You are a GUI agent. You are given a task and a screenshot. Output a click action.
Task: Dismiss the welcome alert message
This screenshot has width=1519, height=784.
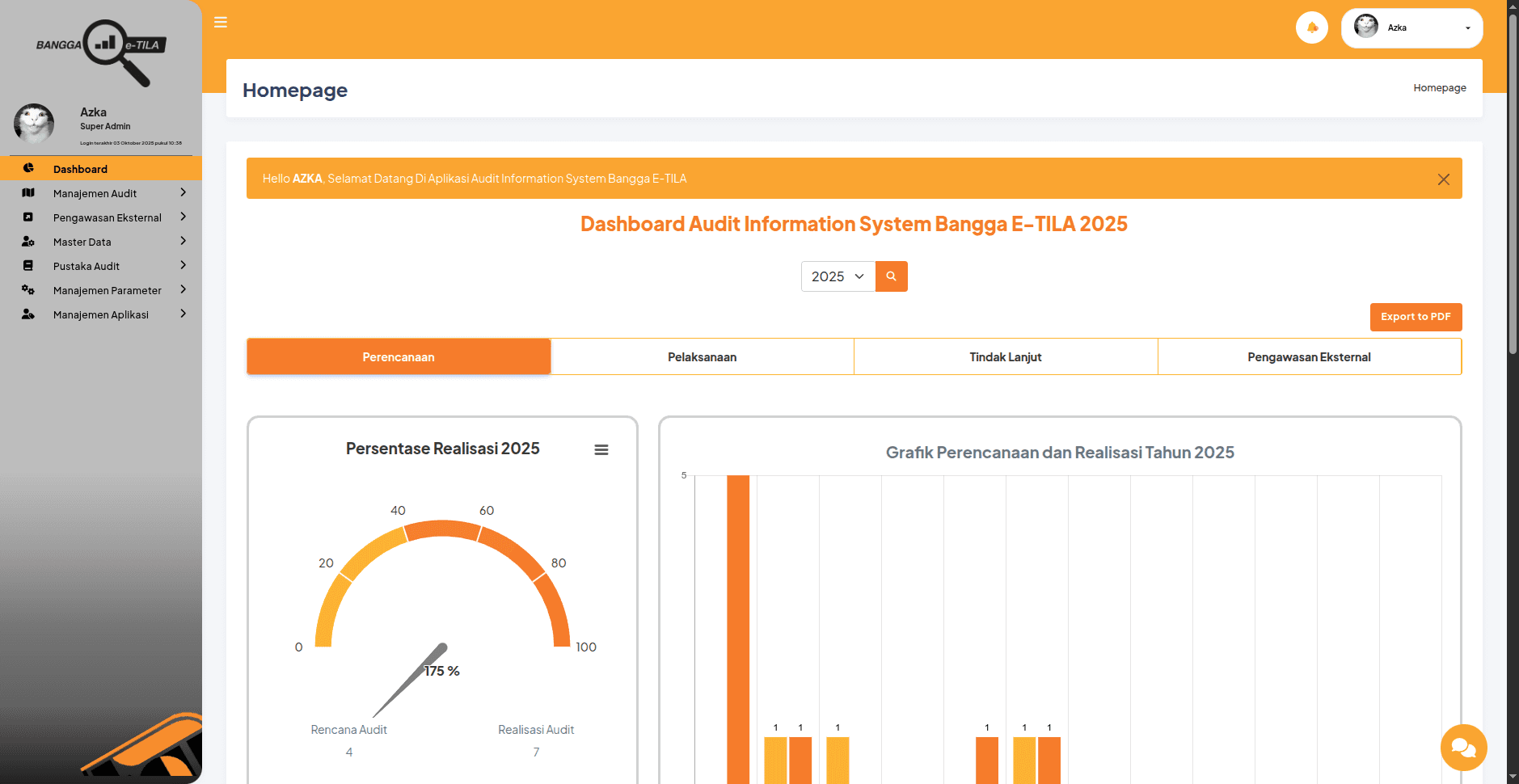coord(1443,179)
